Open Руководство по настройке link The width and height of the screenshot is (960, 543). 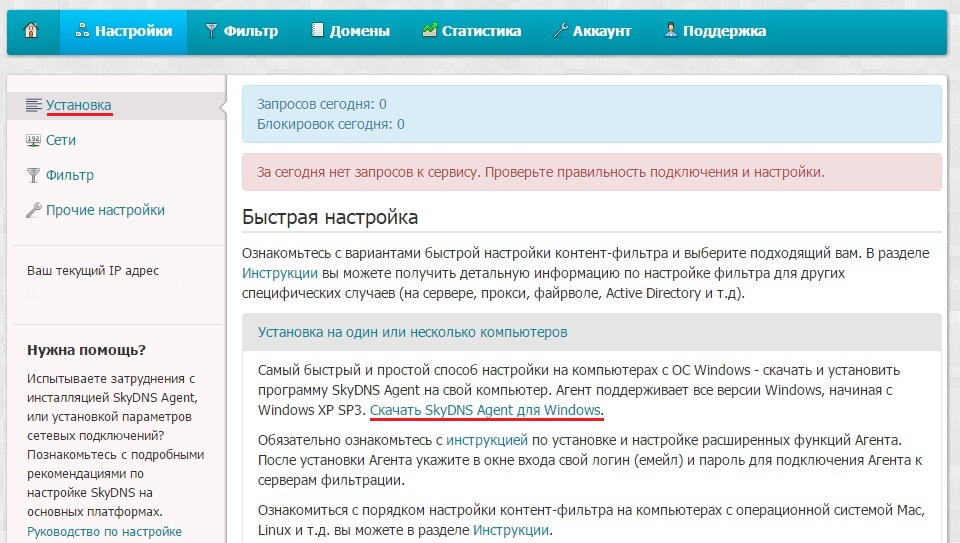[104, 531]
